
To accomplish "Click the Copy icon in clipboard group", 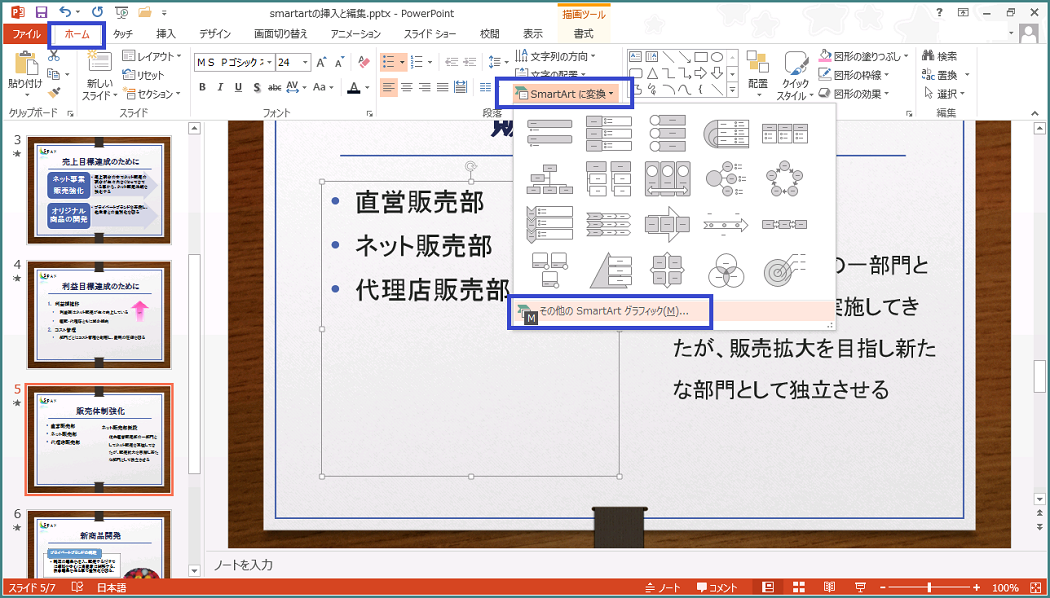I will 54,74.
